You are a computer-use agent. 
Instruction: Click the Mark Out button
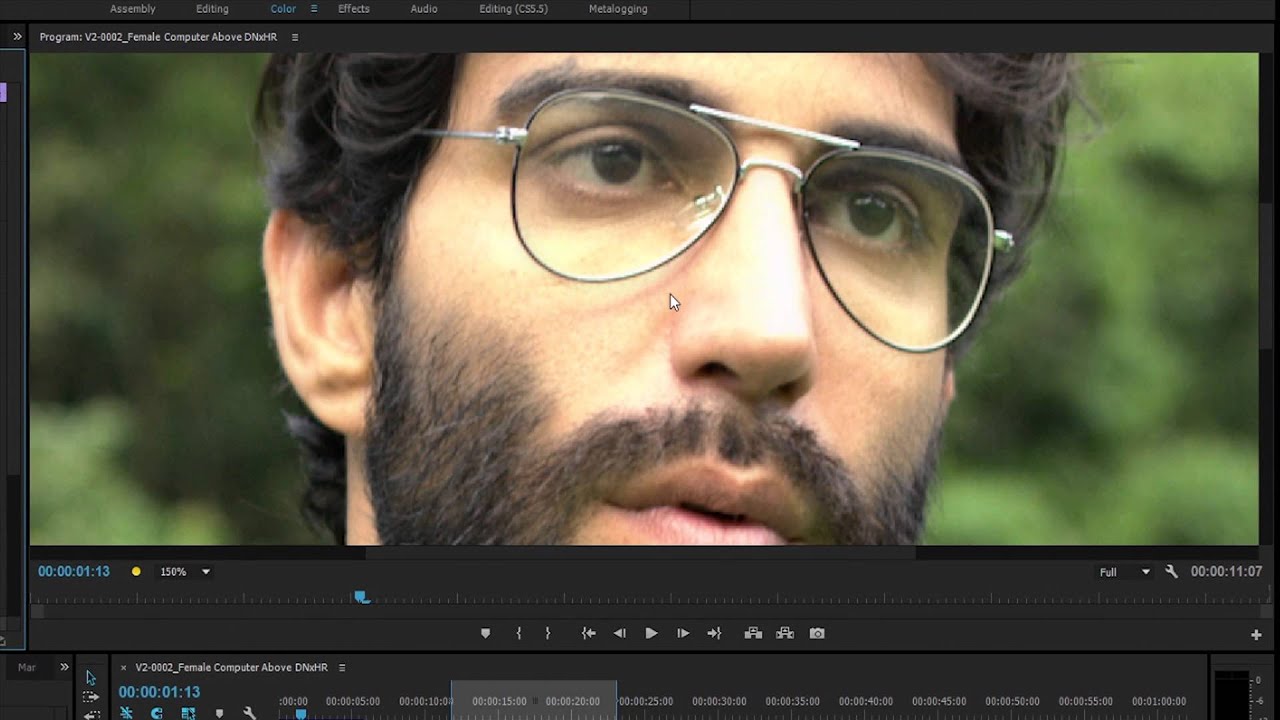click(547, 633)
